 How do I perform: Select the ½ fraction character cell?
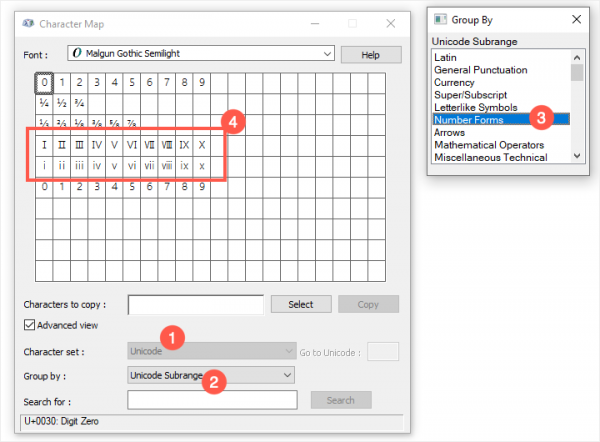[x=62, y=103]
